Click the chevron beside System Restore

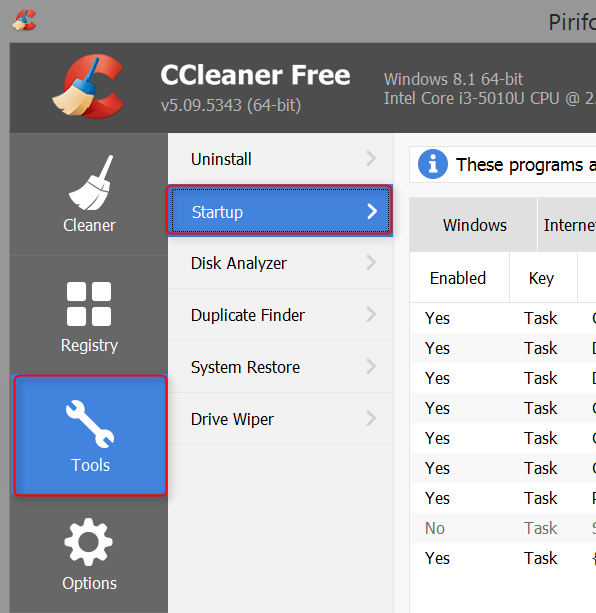click(x=372, y=367)
